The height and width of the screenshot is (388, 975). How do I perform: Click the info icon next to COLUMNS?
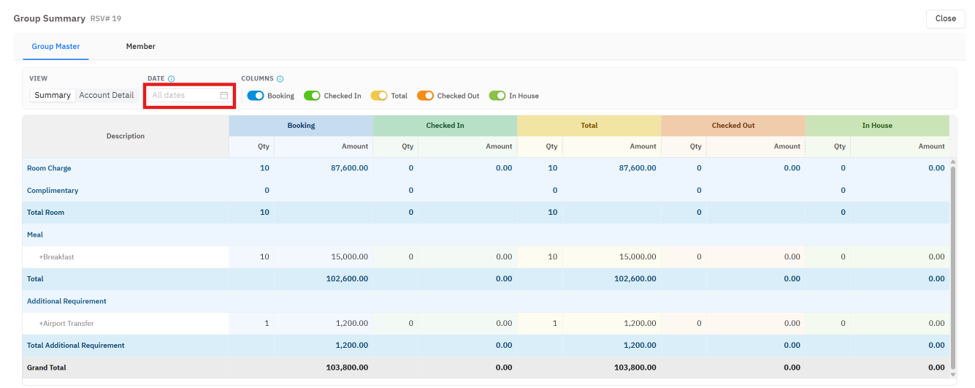tap(280, 79)
